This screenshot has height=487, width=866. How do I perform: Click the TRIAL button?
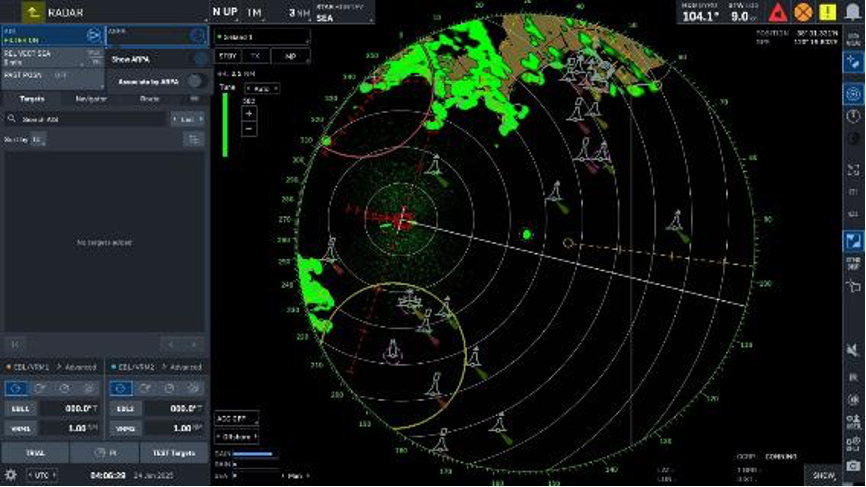[35, 453]
